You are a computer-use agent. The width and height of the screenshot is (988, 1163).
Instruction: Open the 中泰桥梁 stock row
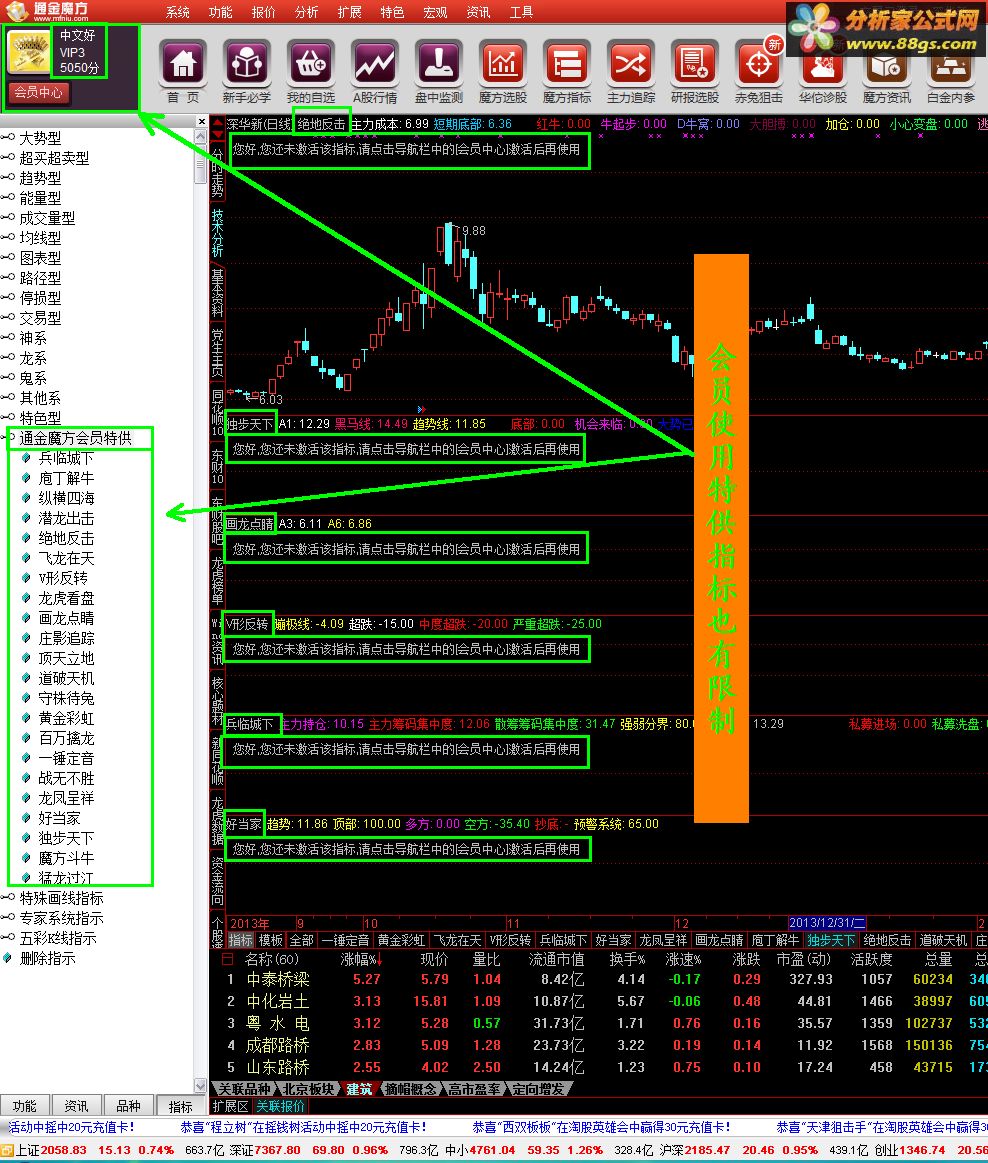pos(601,979)
